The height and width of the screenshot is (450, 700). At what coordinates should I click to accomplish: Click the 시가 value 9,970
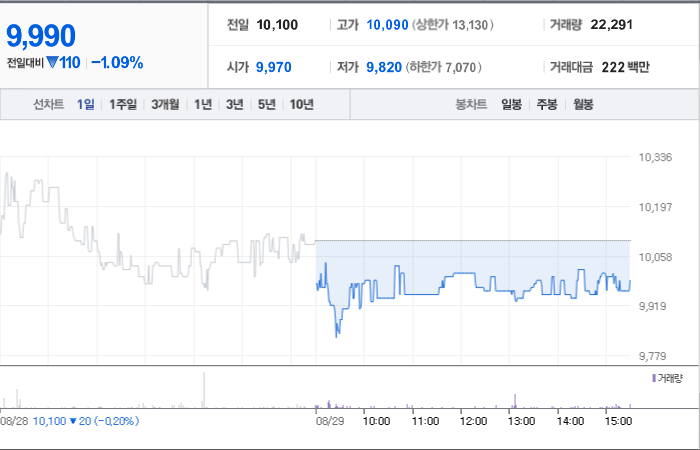pyautogui.click(x=274, y=67)
